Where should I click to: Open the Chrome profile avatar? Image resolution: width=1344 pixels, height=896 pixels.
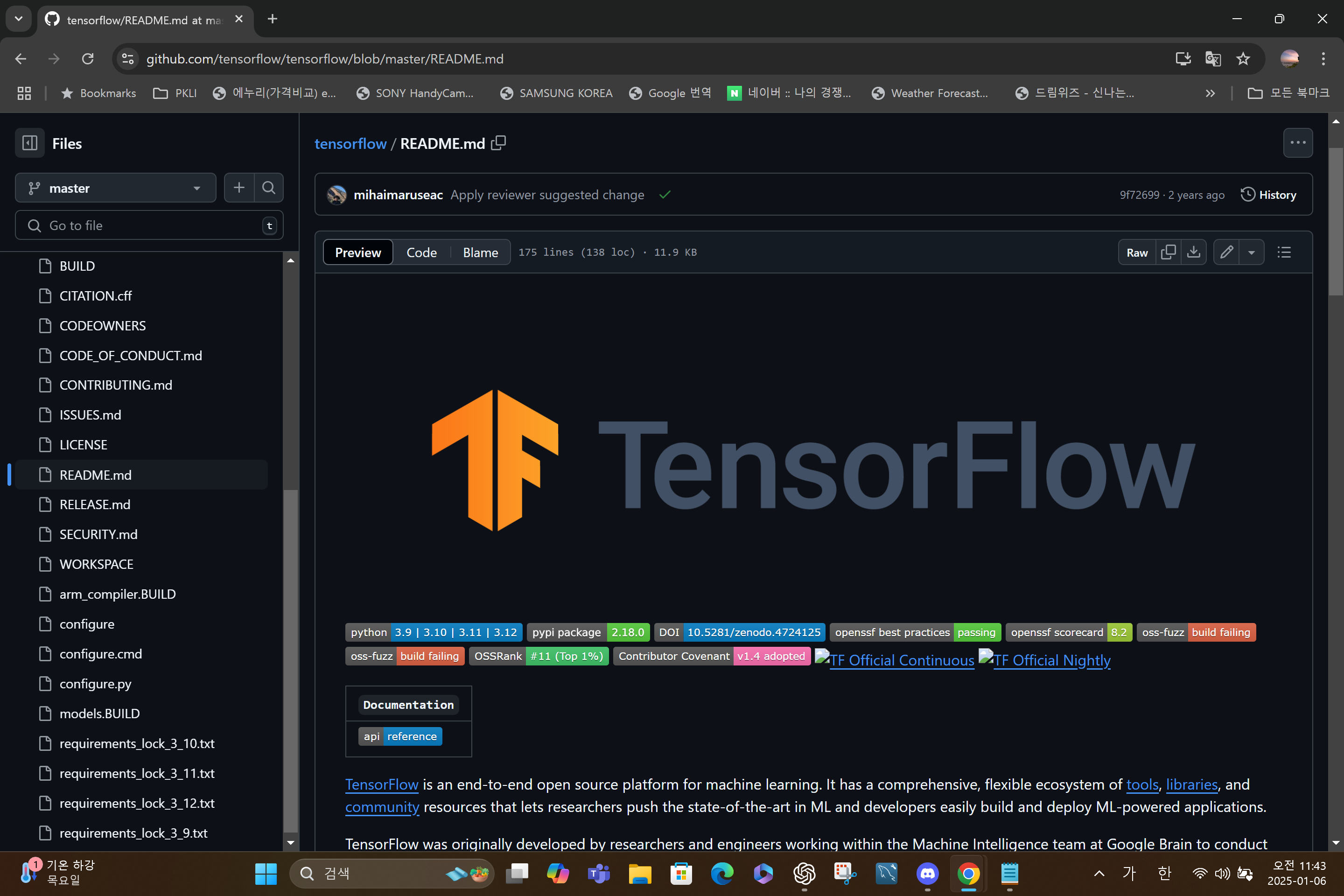click(1290, 59)
